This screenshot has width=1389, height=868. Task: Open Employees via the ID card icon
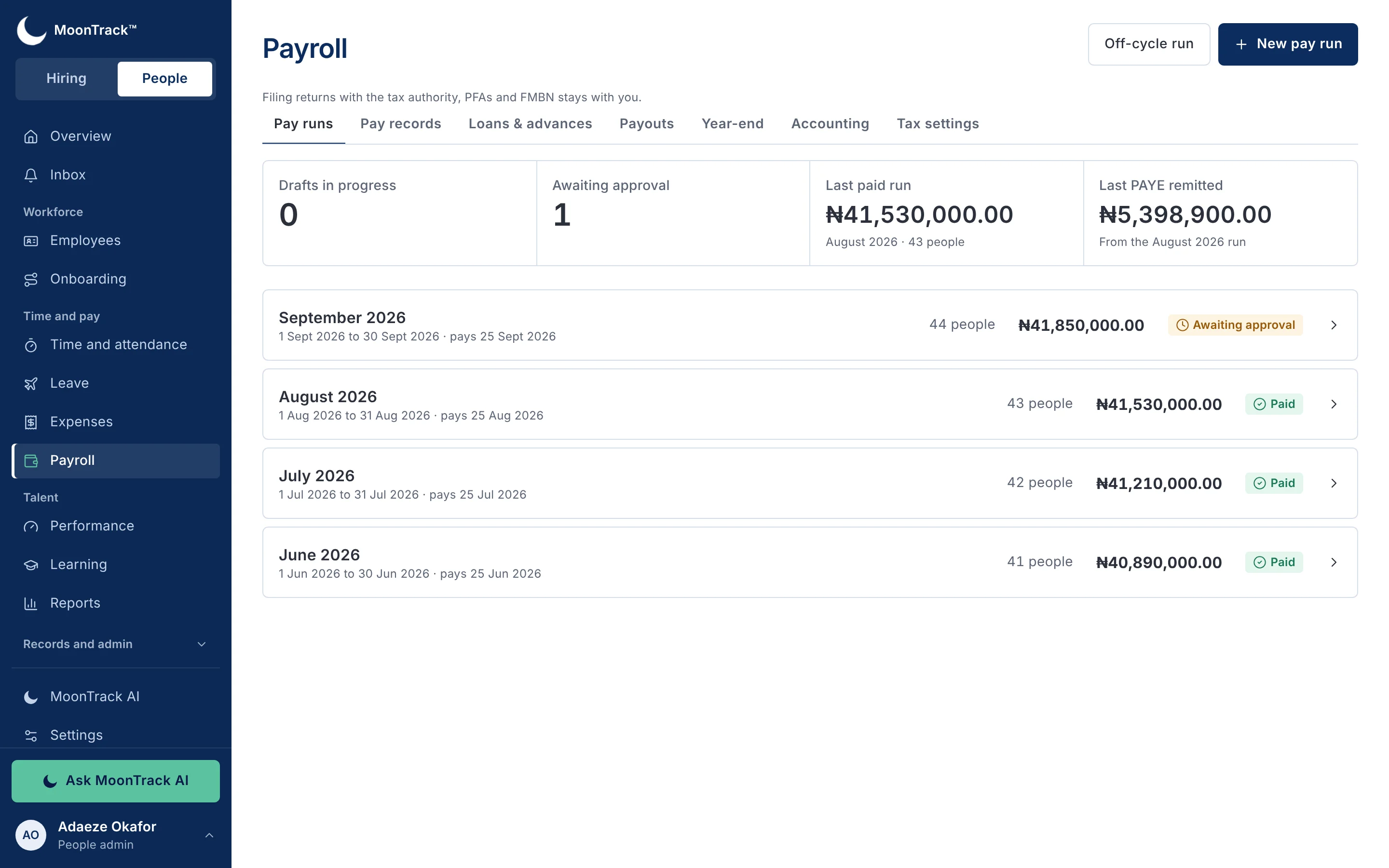click(31, 241)
